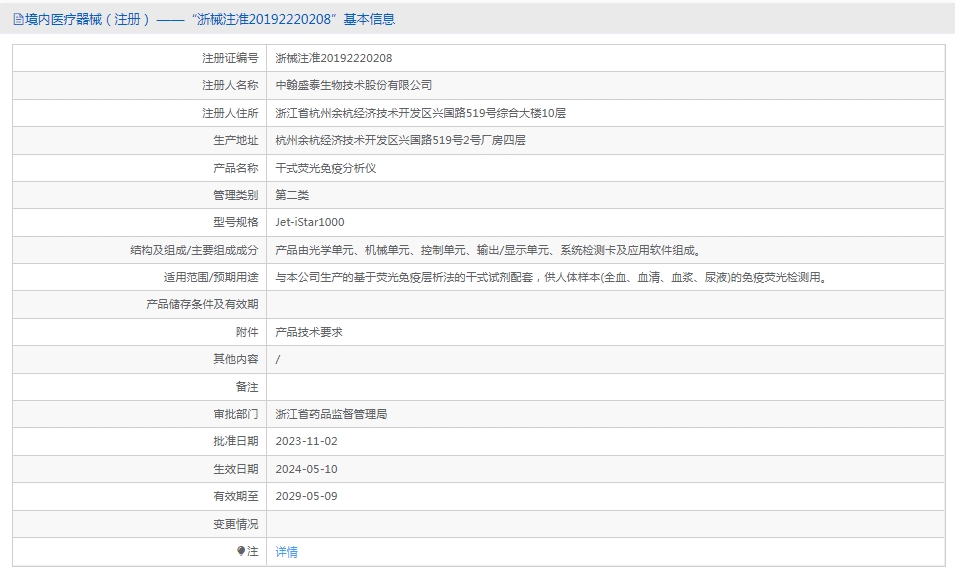Viewport: 955px width, 572px height.
Task: Click the 生产地址 row label
Action: point(236,140)
